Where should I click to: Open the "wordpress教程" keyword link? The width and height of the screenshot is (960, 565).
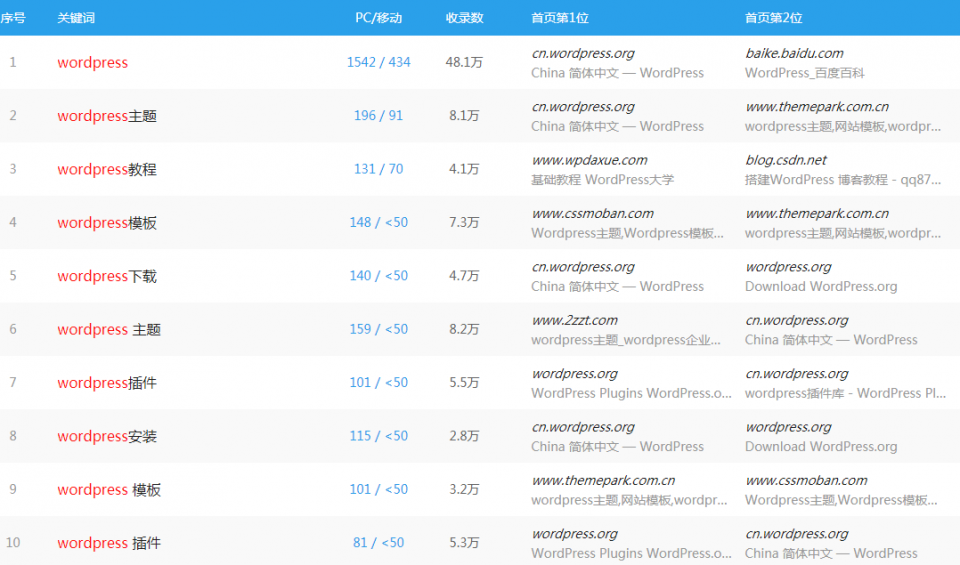(107, 170)
